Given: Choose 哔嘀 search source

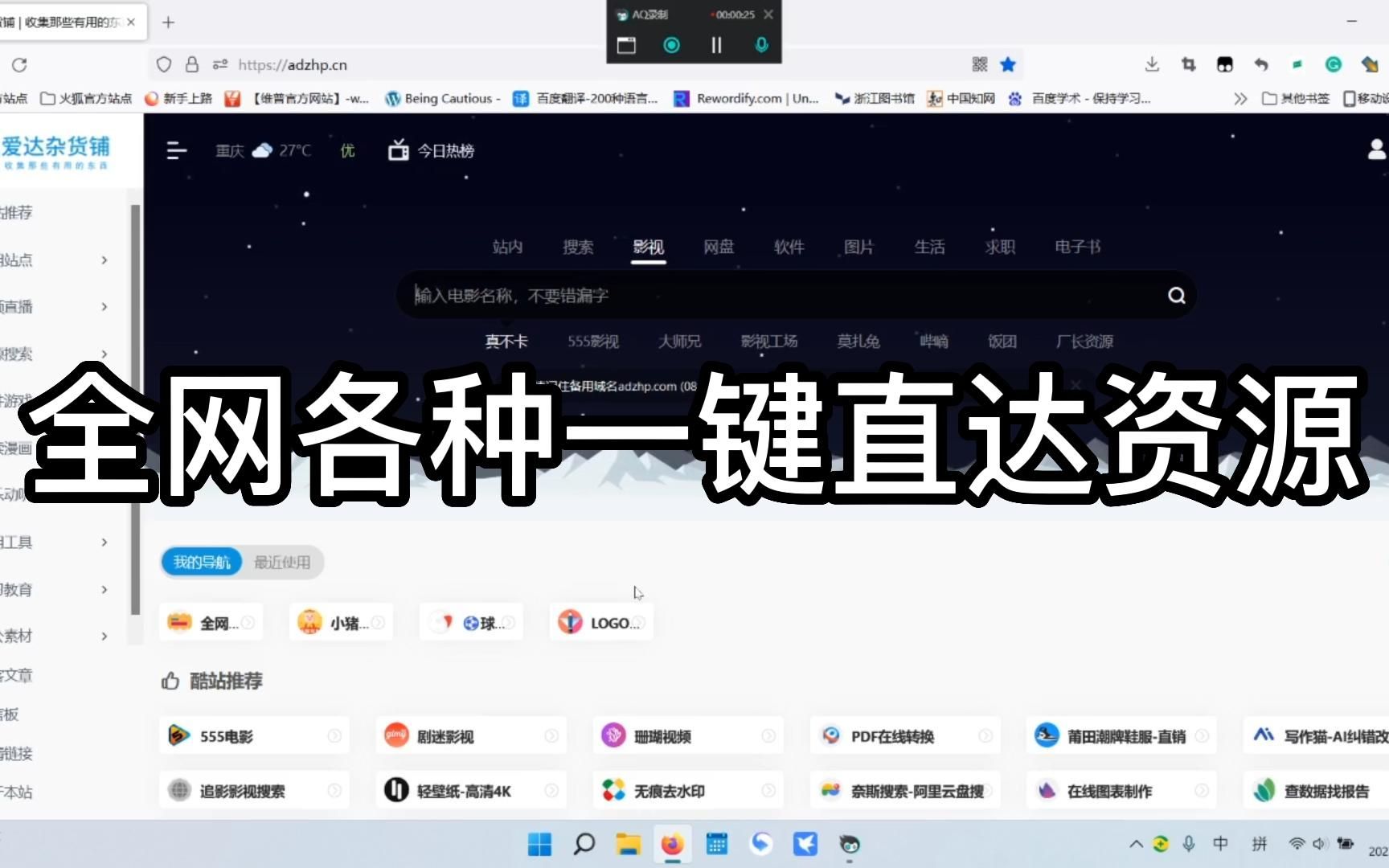Looking at the screenshot, I should [x=934, y=342].
